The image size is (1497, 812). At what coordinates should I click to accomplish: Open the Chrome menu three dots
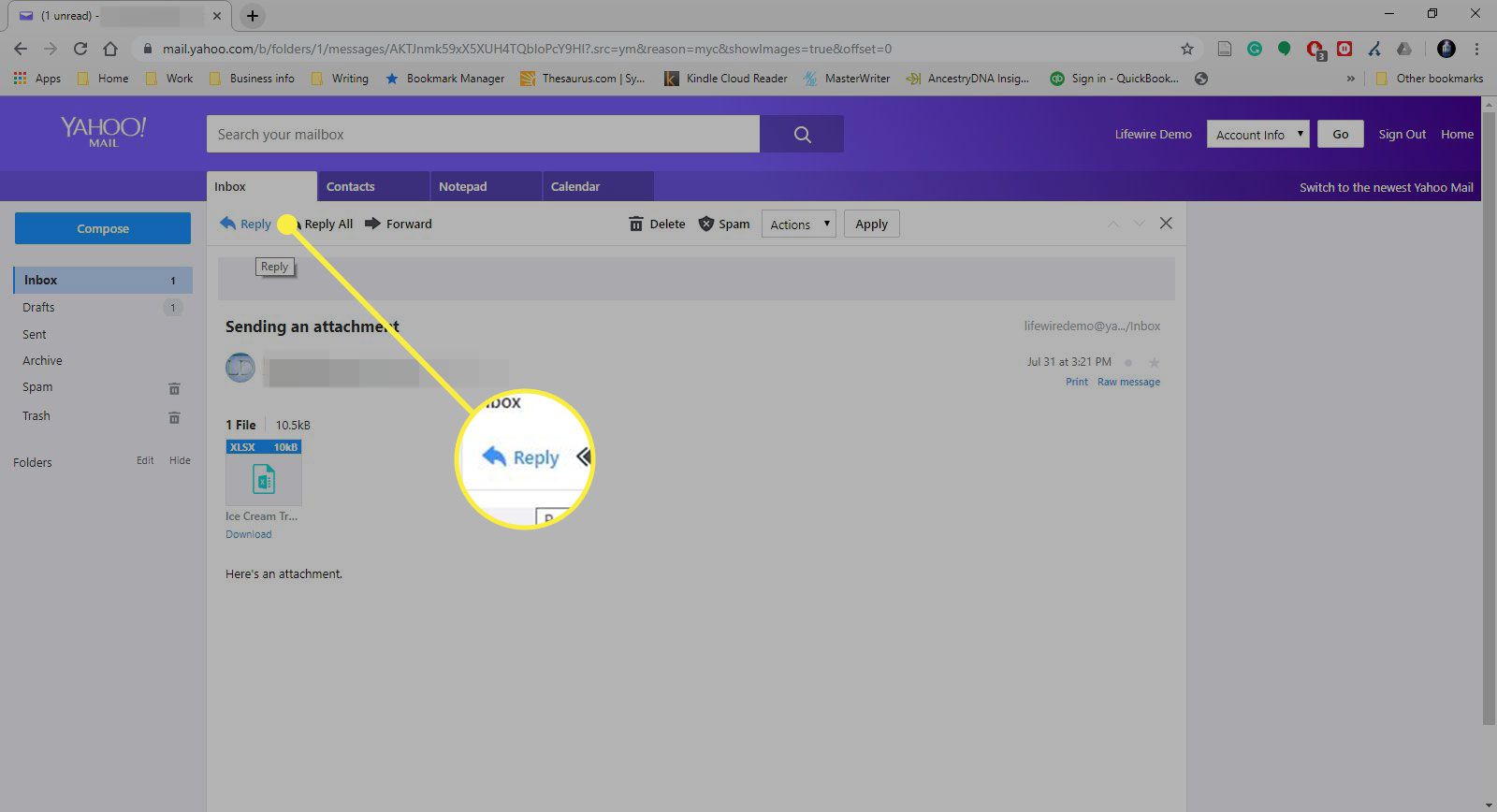click(1477, 49)
